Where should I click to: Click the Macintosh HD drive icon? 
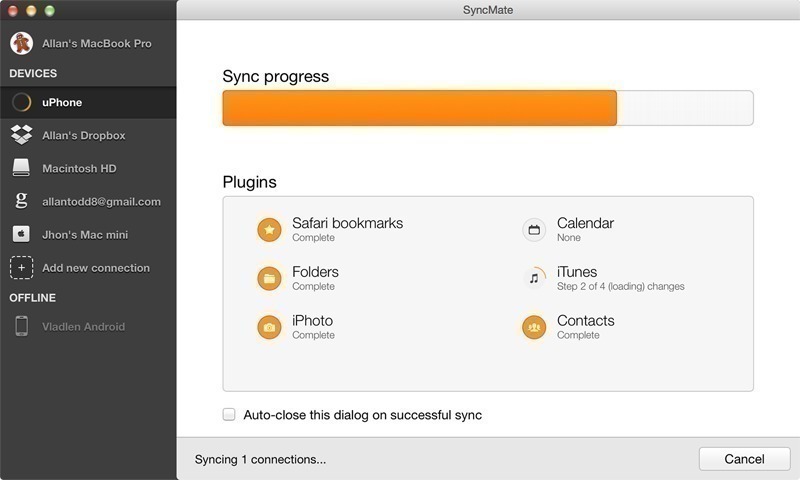click(22, 168)
